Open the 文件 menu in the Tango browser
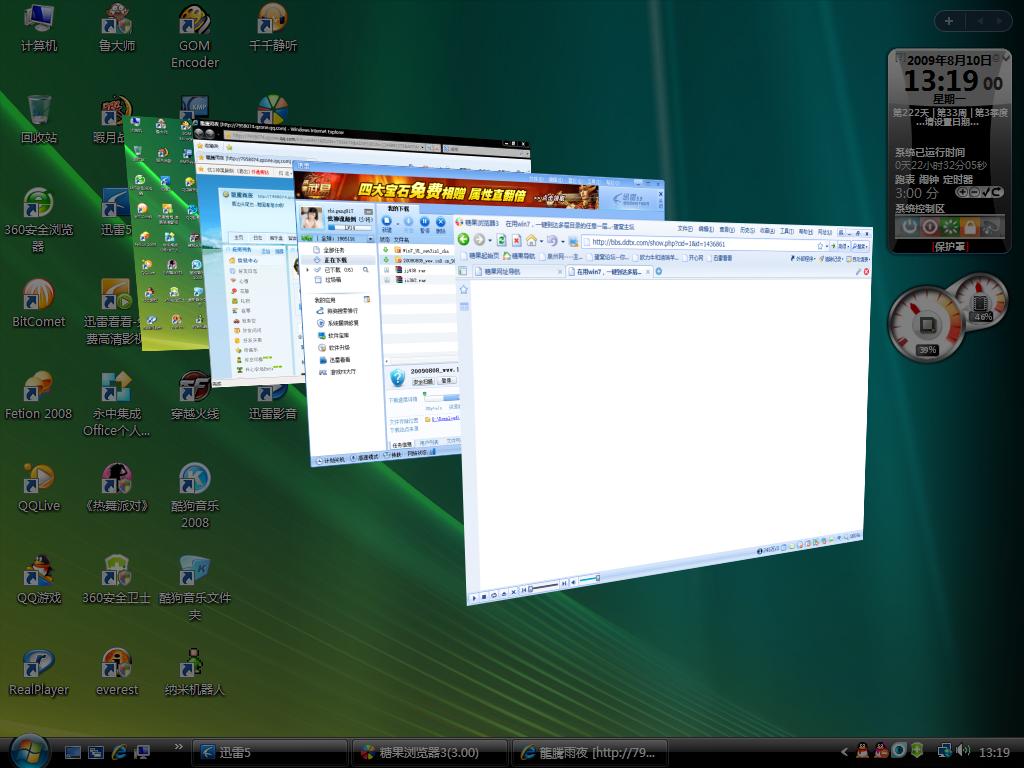Screen dimensions: 1024x768 [685, 229]
